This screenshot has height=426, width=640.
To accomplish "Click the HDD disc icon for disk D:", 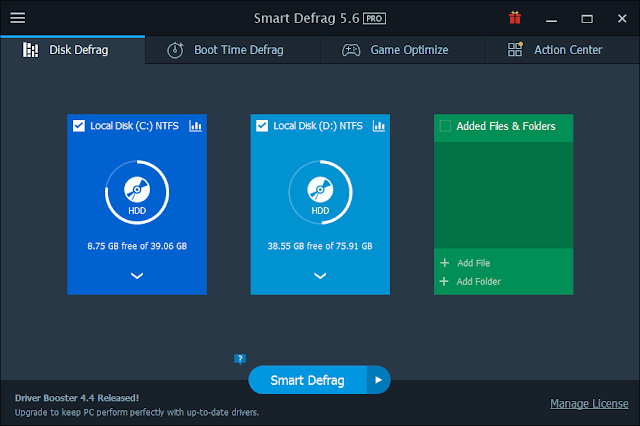I will pos(320,190).
